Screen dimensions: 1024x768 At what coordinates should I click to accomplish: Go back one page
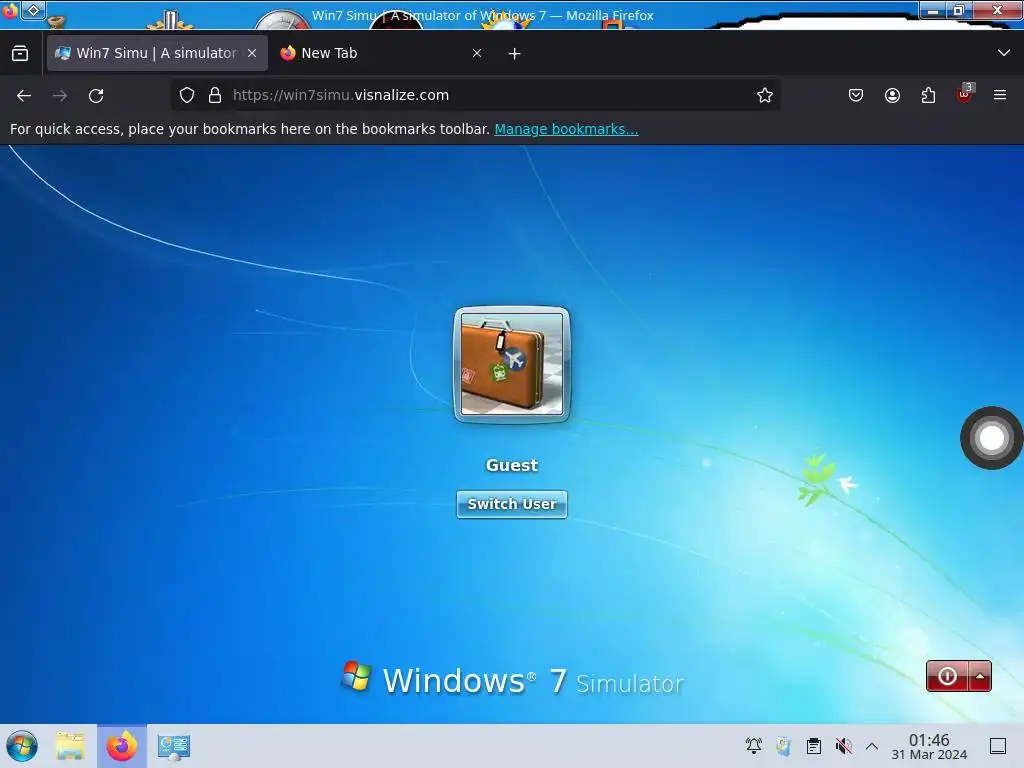coord(24,96)
